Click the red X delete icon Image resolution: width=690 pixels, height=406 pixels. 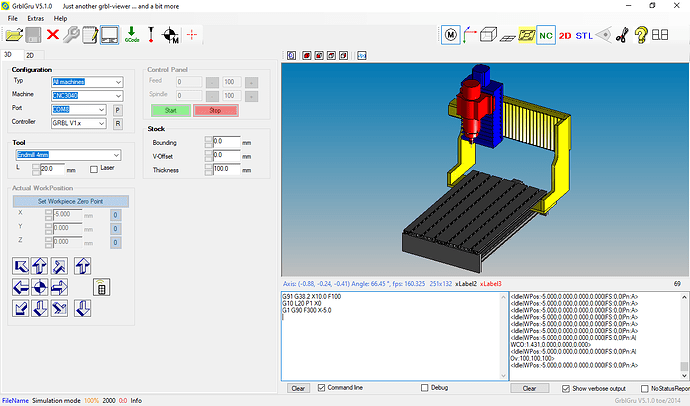(53, 35)
